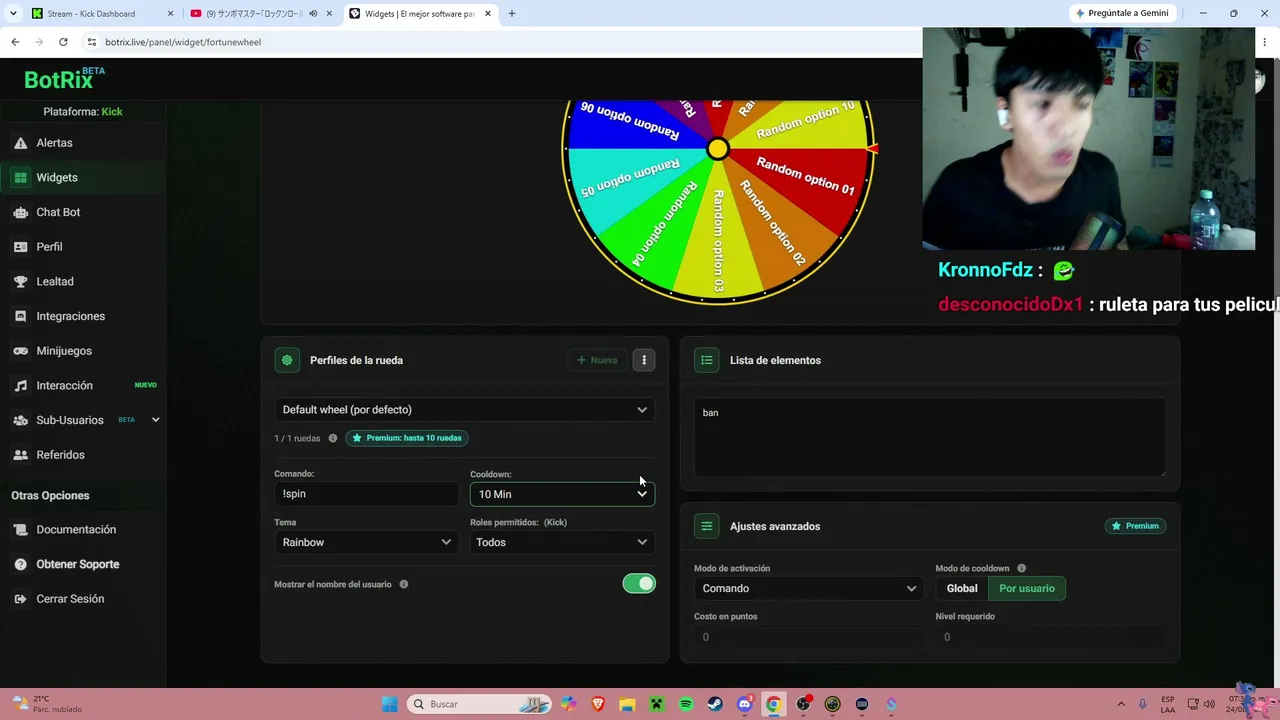
Task: Click the BotRix logo
Action: pos(64,79)
